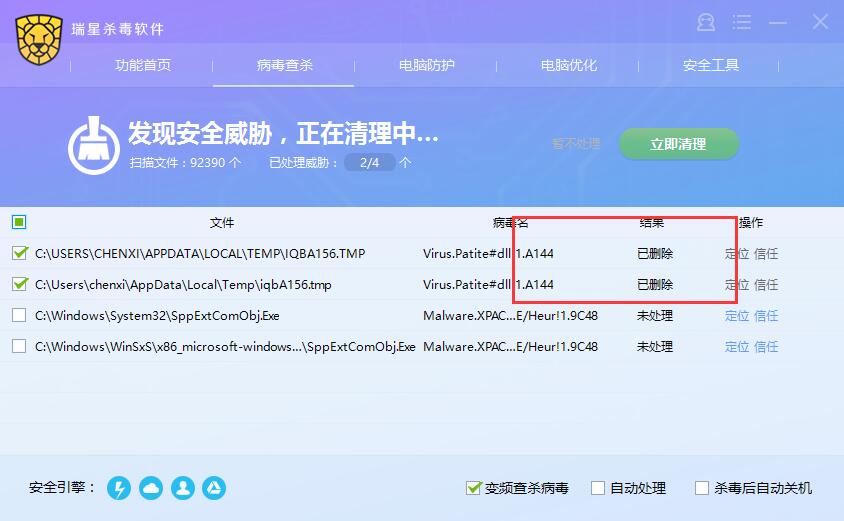Viewport: 844px width, 521px height.
Task: Toggle the select-all checkbox in header
Action: (19, 222)
